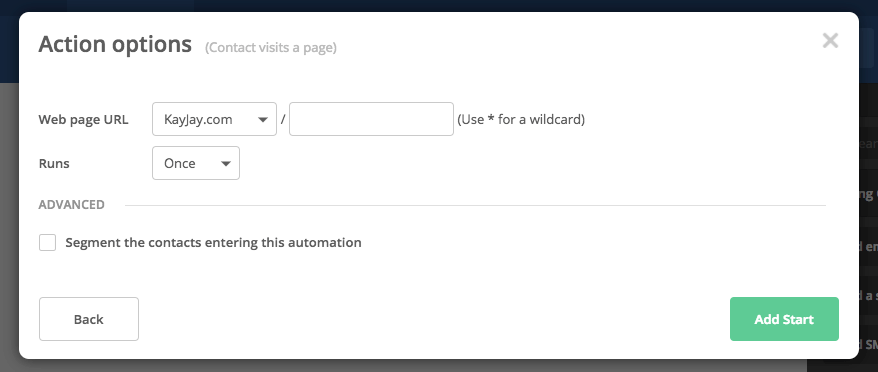Click the arrow beside KayJay.com
878x372 pixels.
point(262,119)
